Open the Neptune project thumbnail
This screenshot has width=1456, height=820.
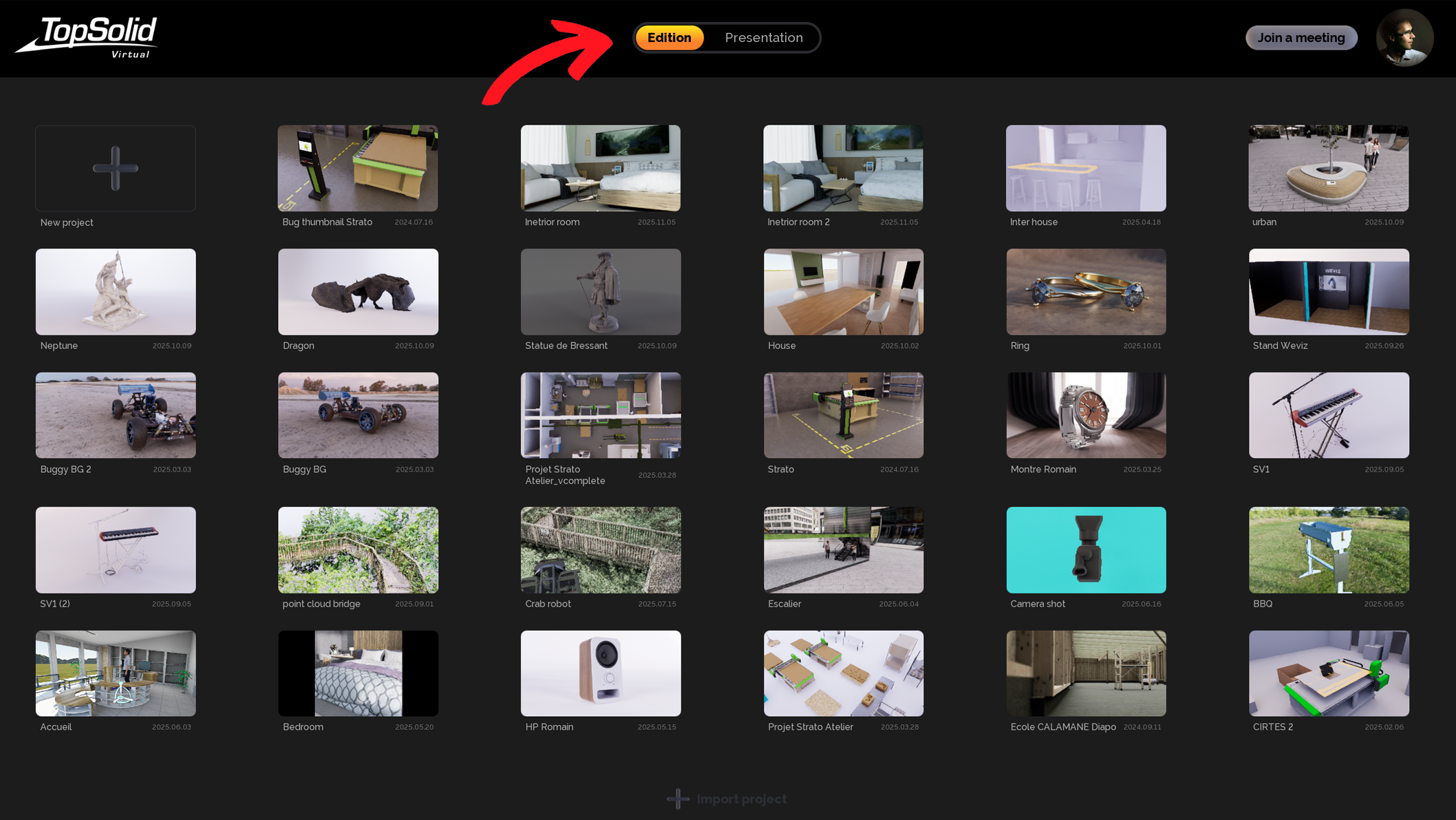pyautogui.click(x=116, y=292)
